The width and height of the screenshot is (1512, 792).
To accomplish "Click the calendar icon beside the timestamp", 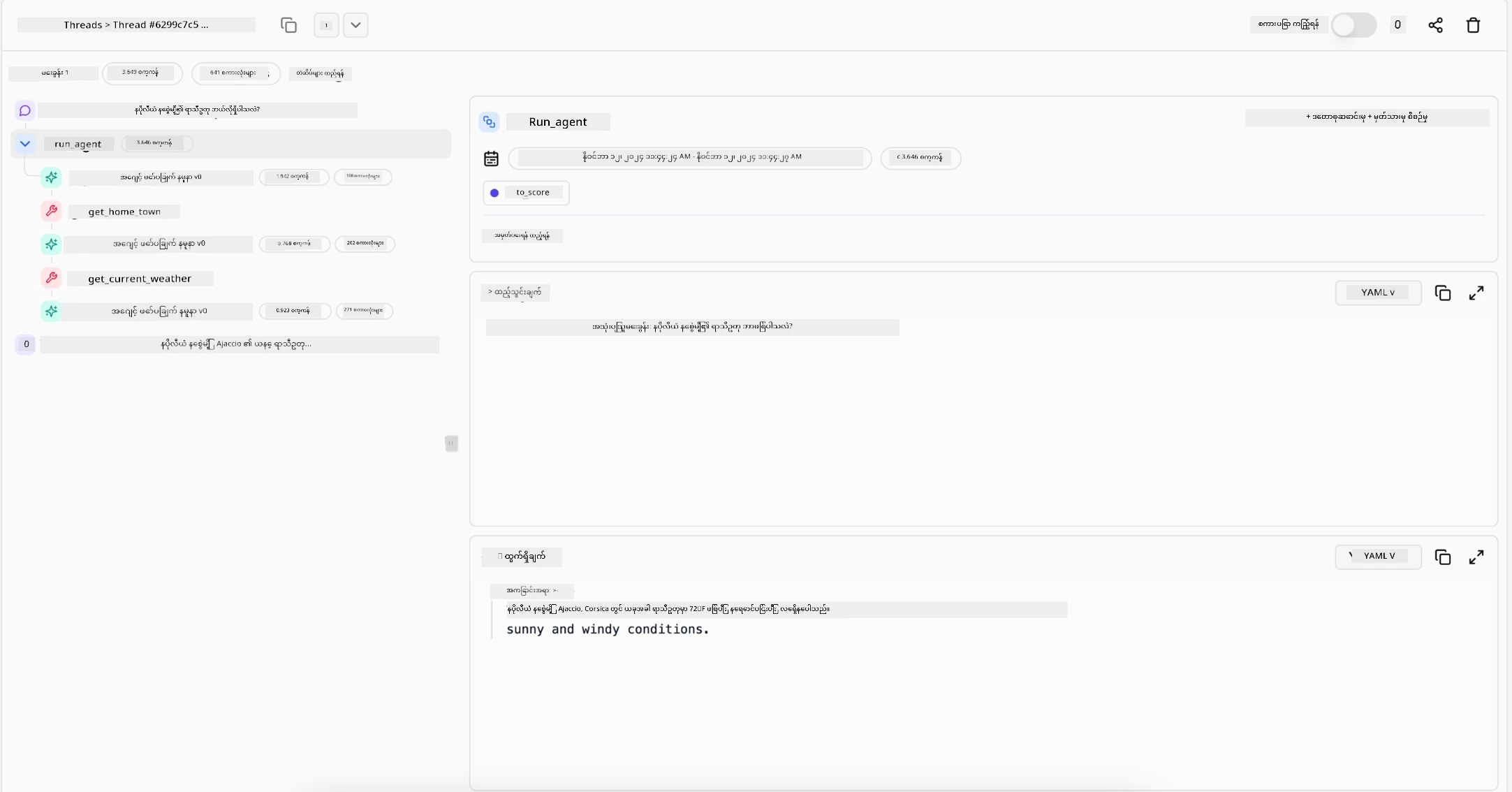I will tap(491, 159).
